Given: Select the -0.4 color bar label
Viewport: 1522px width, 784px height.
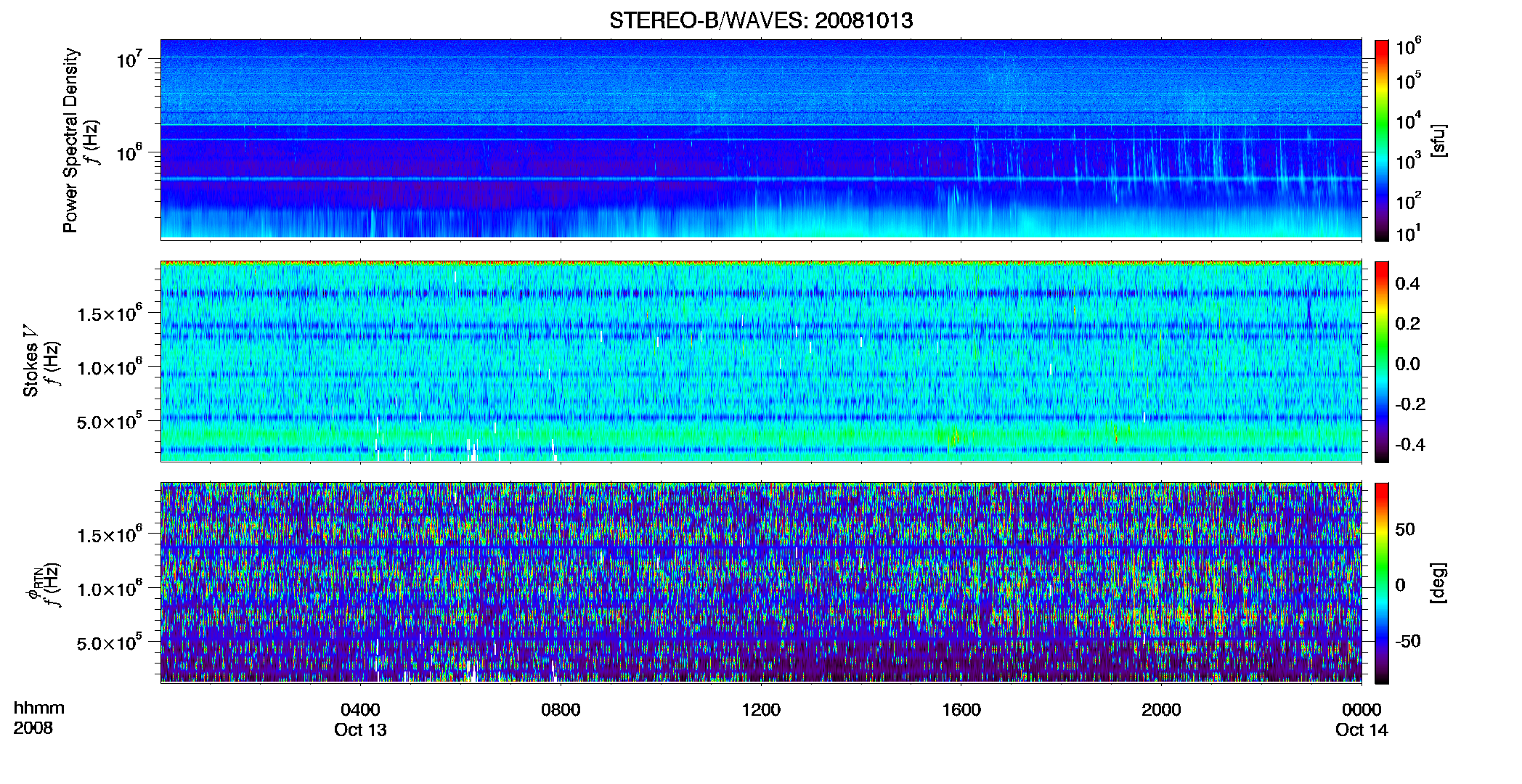Looking at the screenshot, I should click(1410, 444).
